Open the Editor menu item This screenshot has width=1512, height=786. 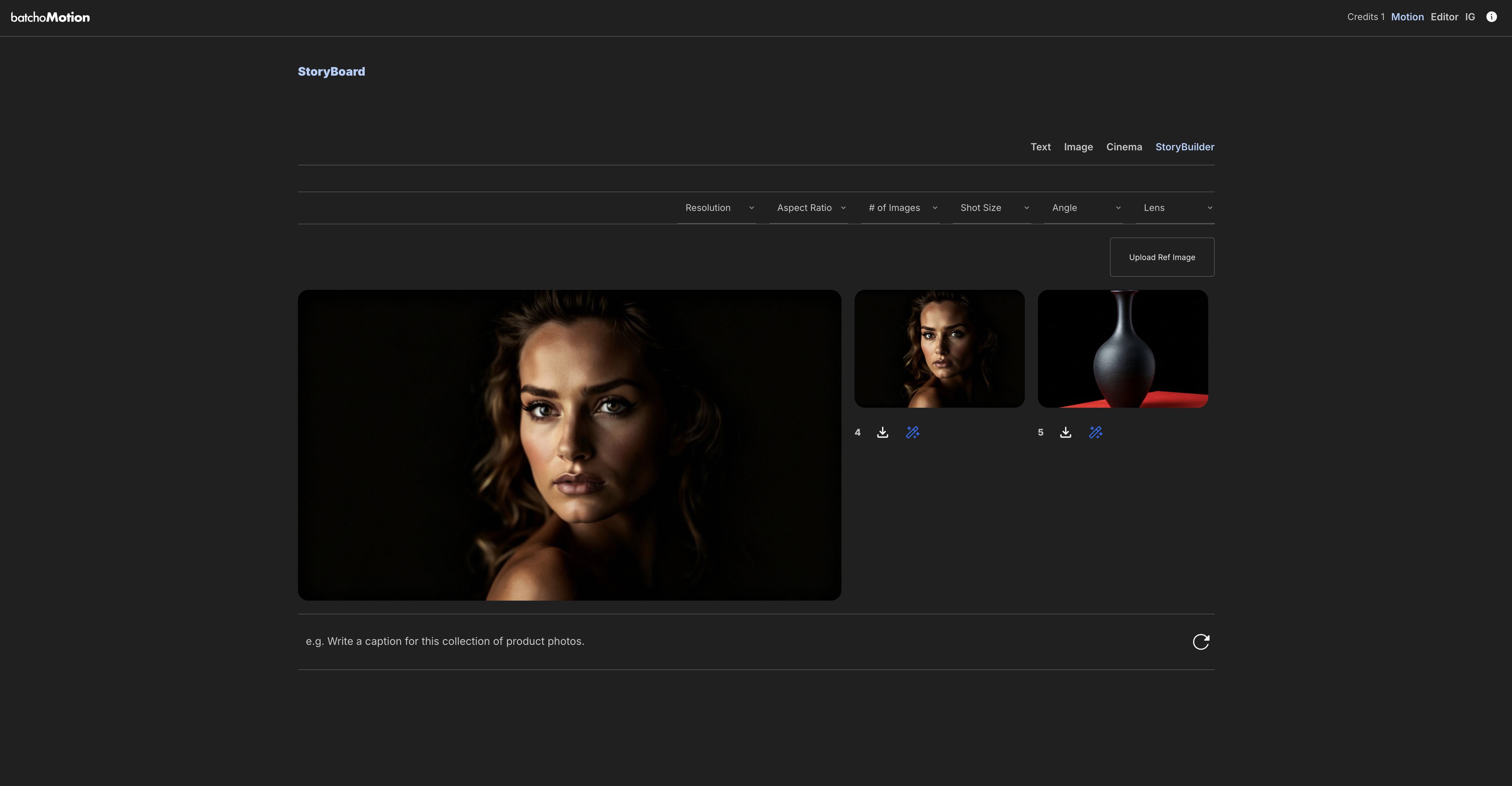coord(1444,16)
